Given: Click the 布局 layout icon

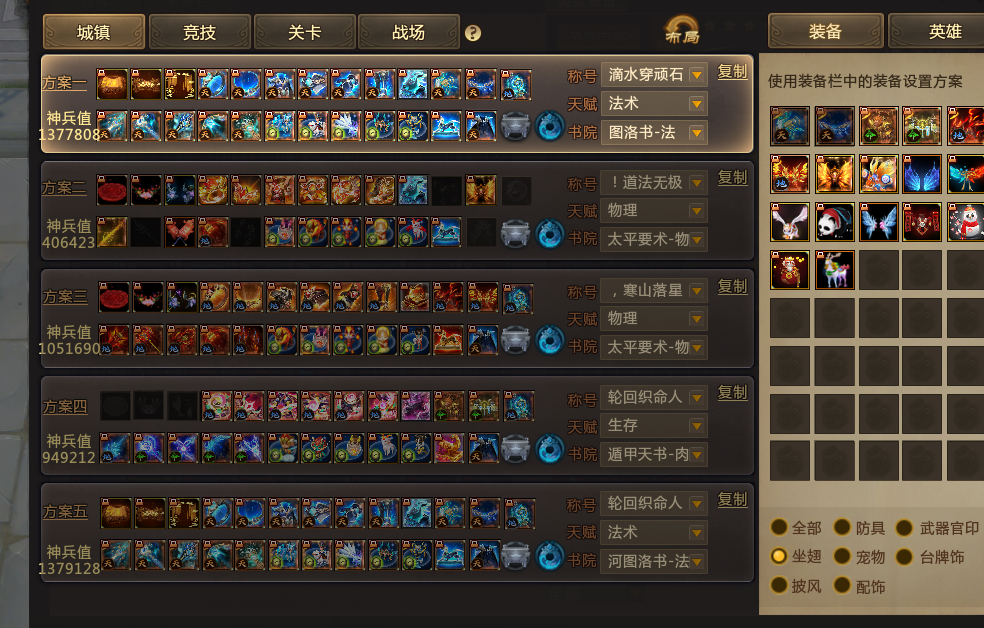Looking at the screenshot, I should 682,31.
